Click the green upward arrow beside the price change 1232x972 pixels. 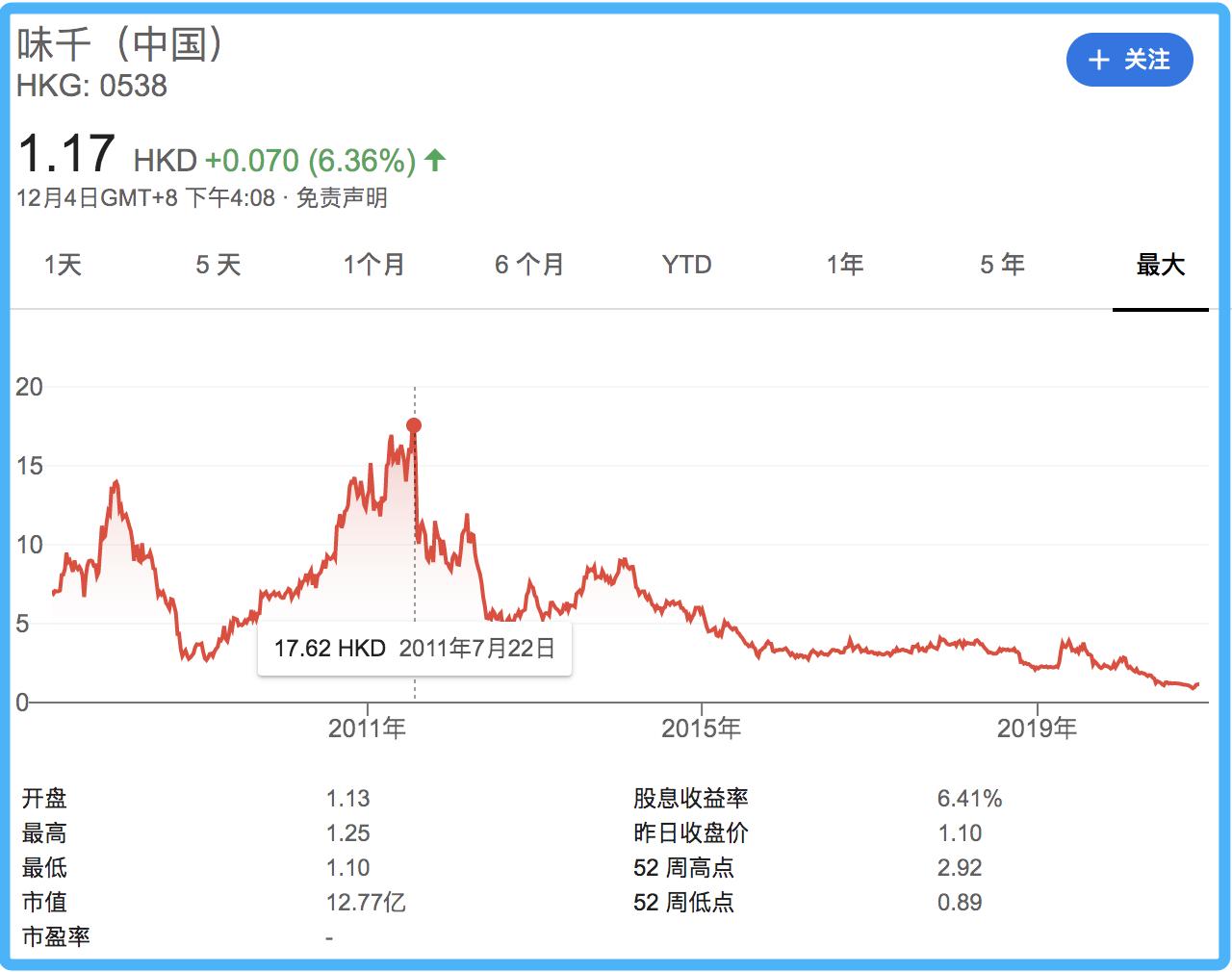tap(435, 160)
